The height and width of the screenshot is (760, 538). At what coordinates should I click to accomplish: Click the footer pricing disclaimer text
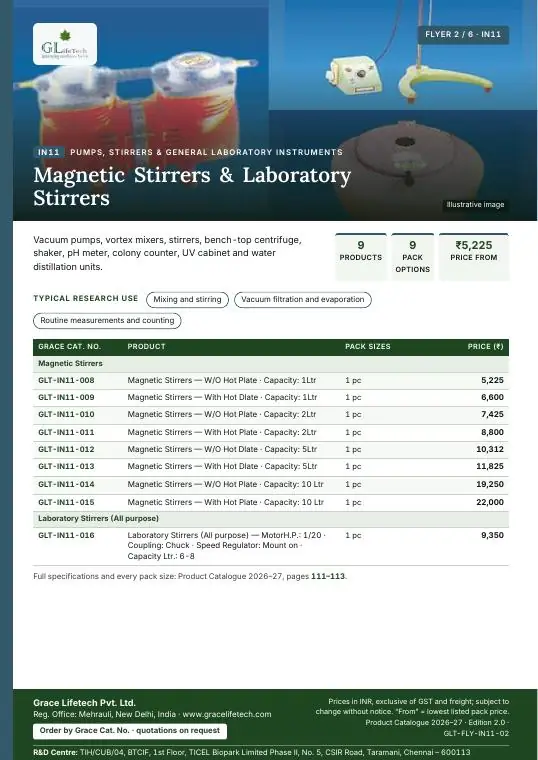click(412, 707)
